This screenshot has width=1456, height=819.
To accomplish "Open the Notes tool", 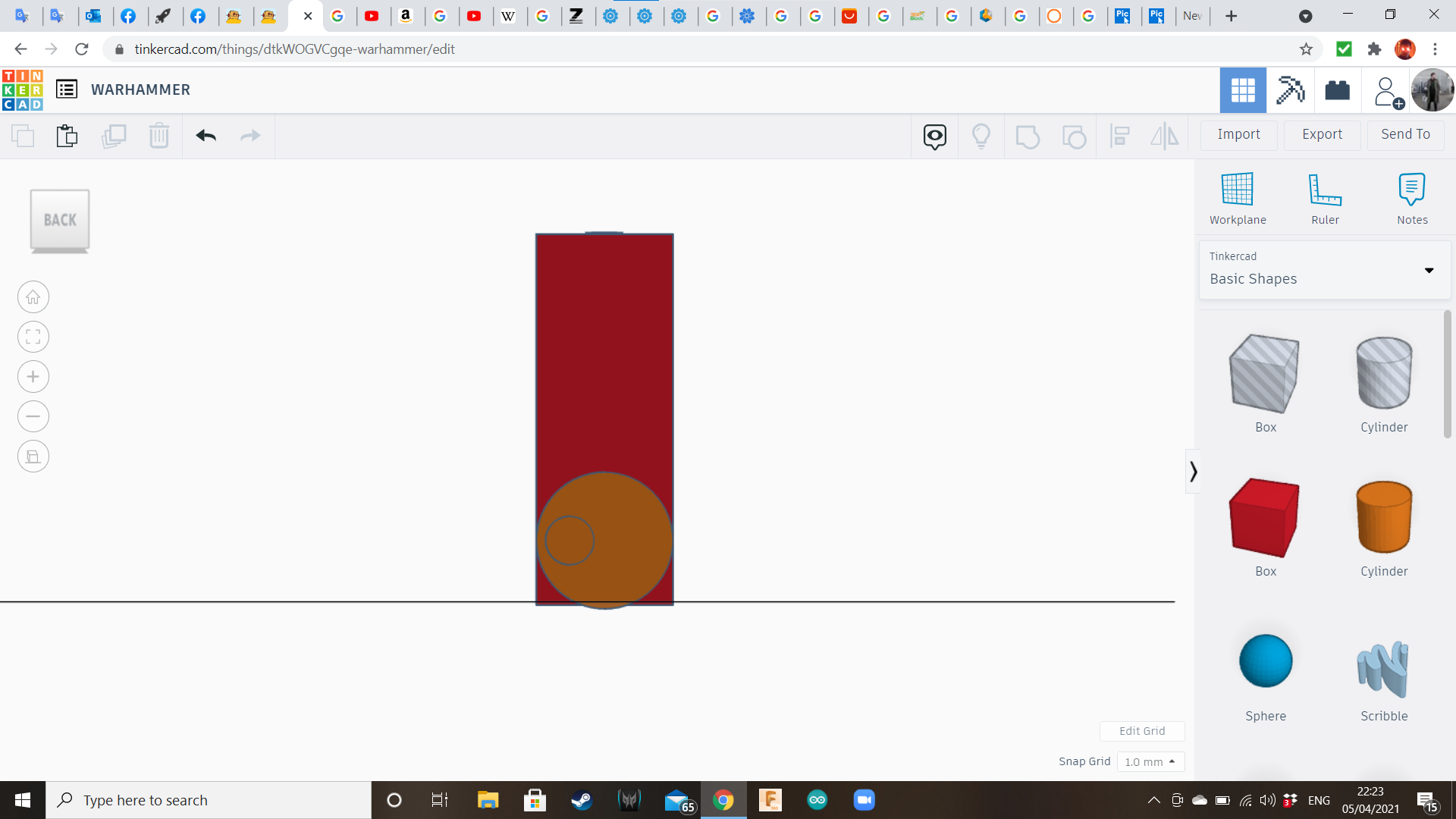I will tap(1412, 197).
